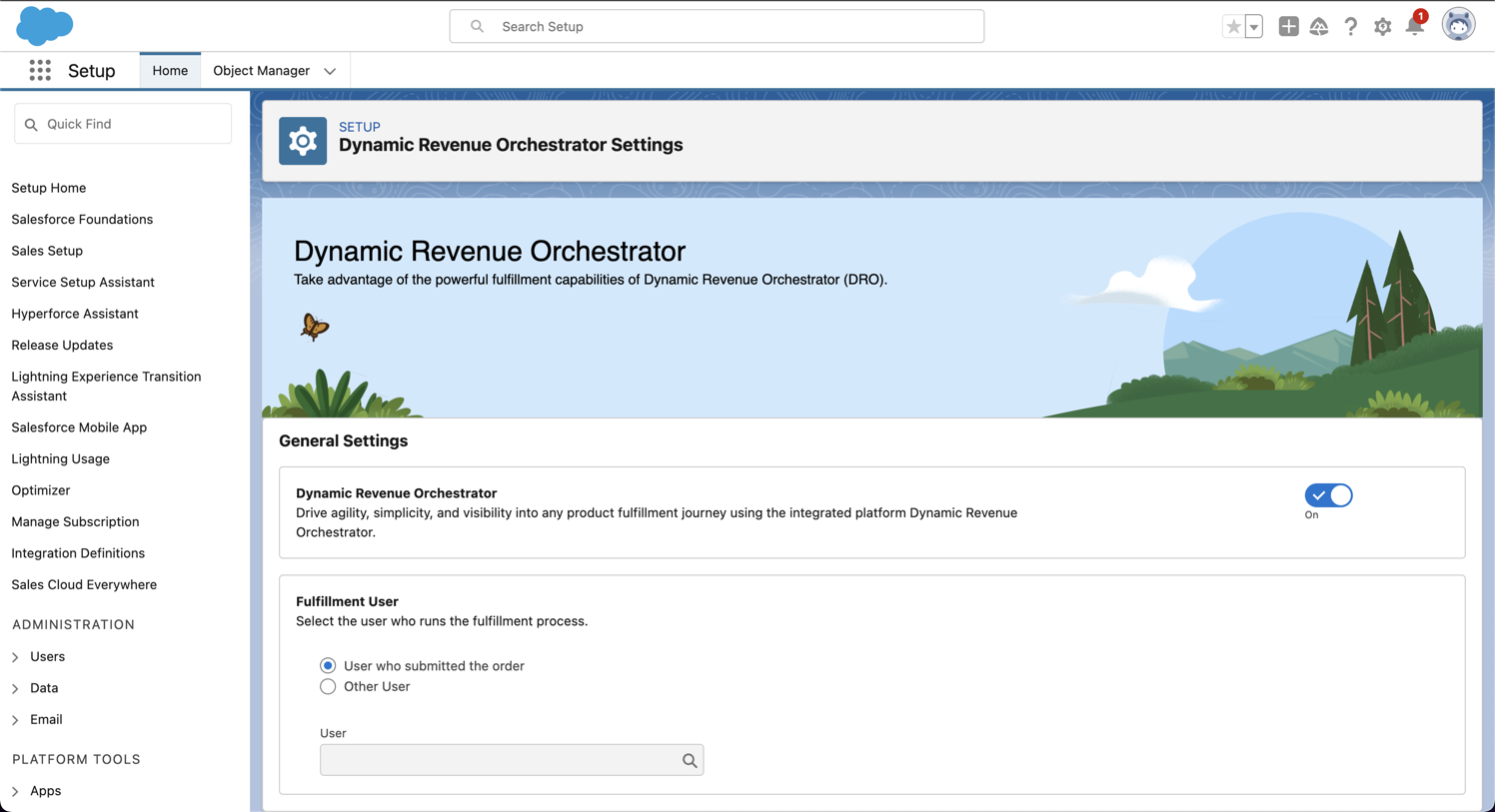Open Integration Definitions
The height and width of the screenshot is (812, 1495).
coord(78,553)
